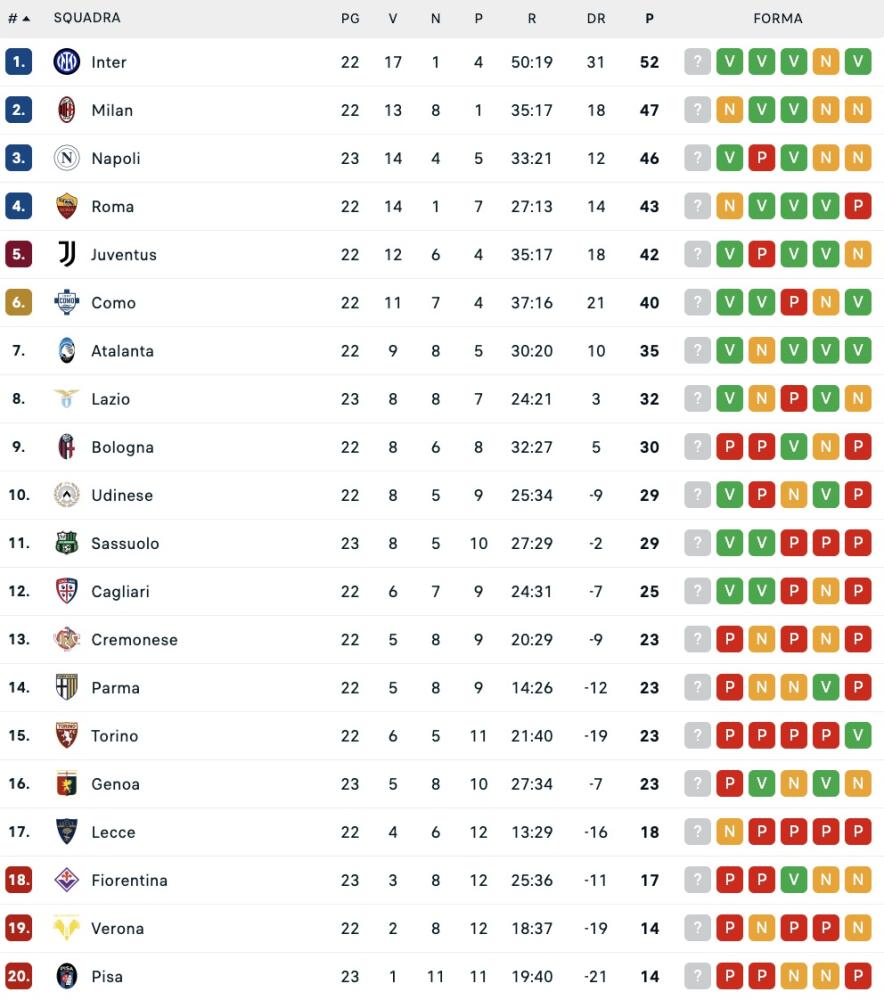884x1000 pixels.
Task: Click Inter's gray question mark form badge
Action: (697, 62)
